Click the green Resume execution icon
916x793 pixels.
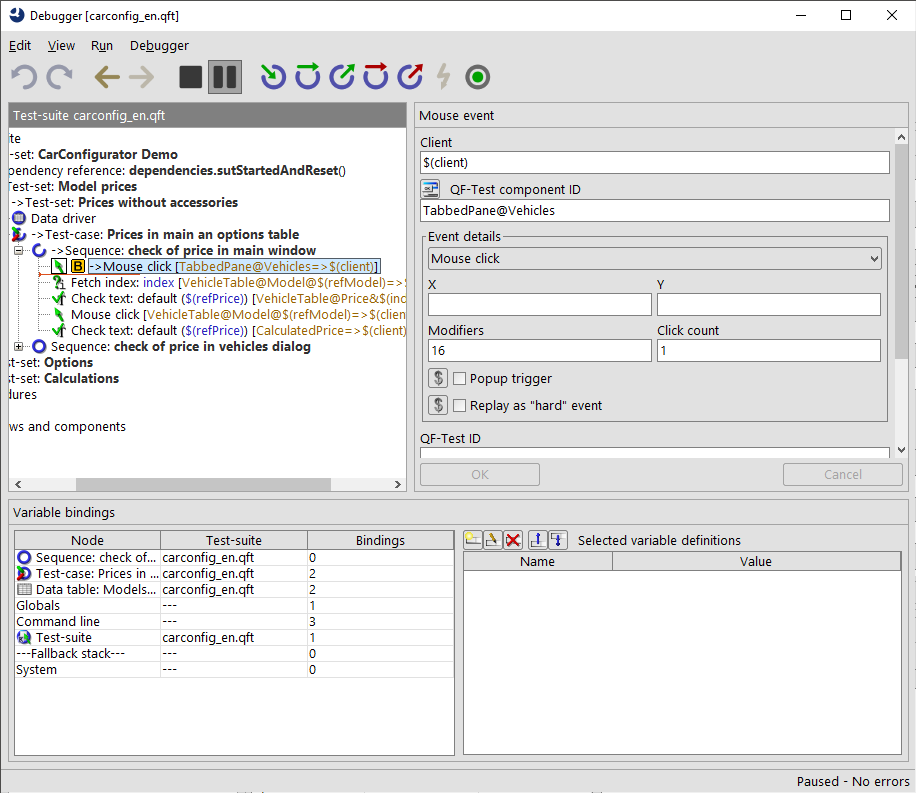coord(477,77)
